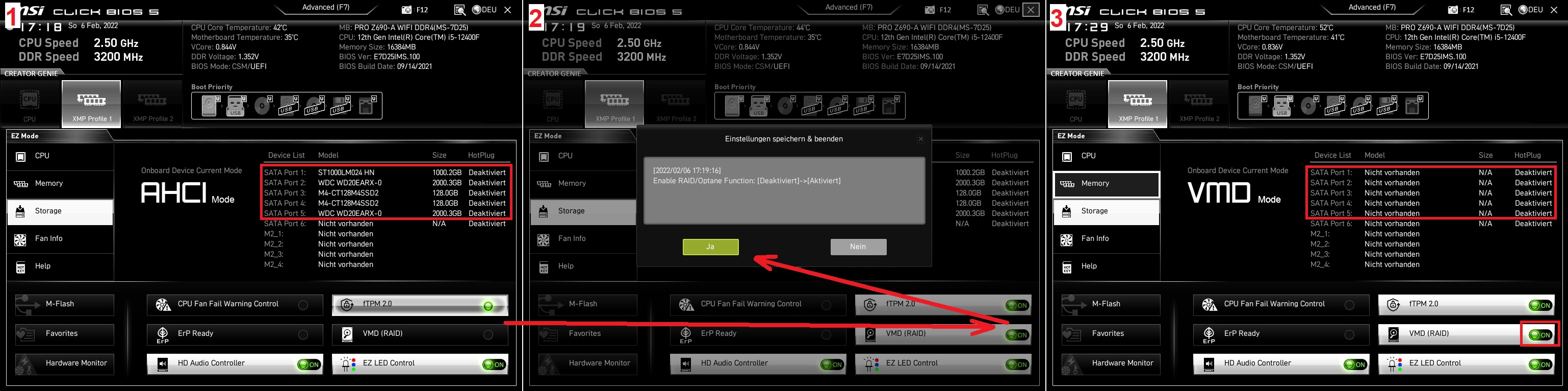Open Hardware Monitor in VMD Mode screen
Screen dimensions: 1568x391
click(1111, 363)
